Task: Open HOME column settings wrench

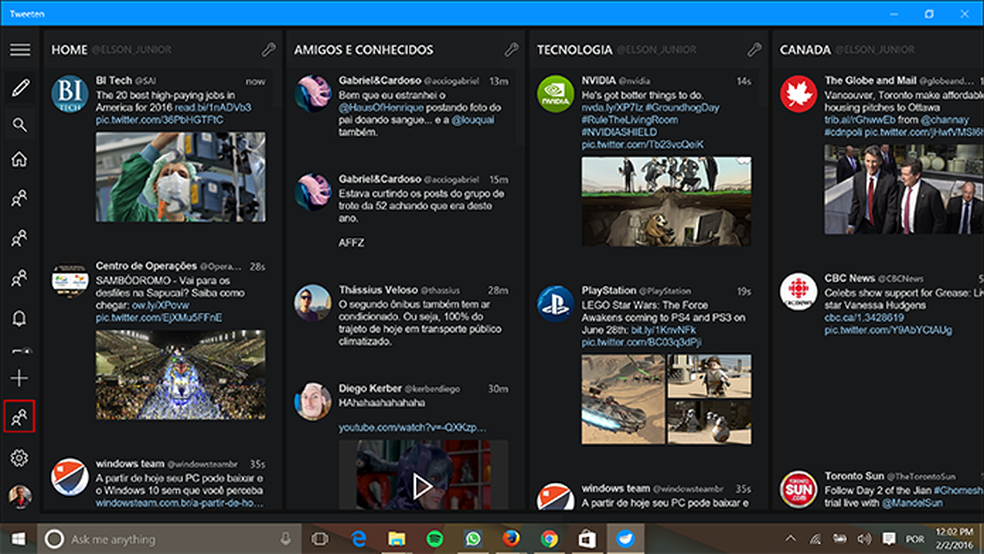Action: point(269,50)
